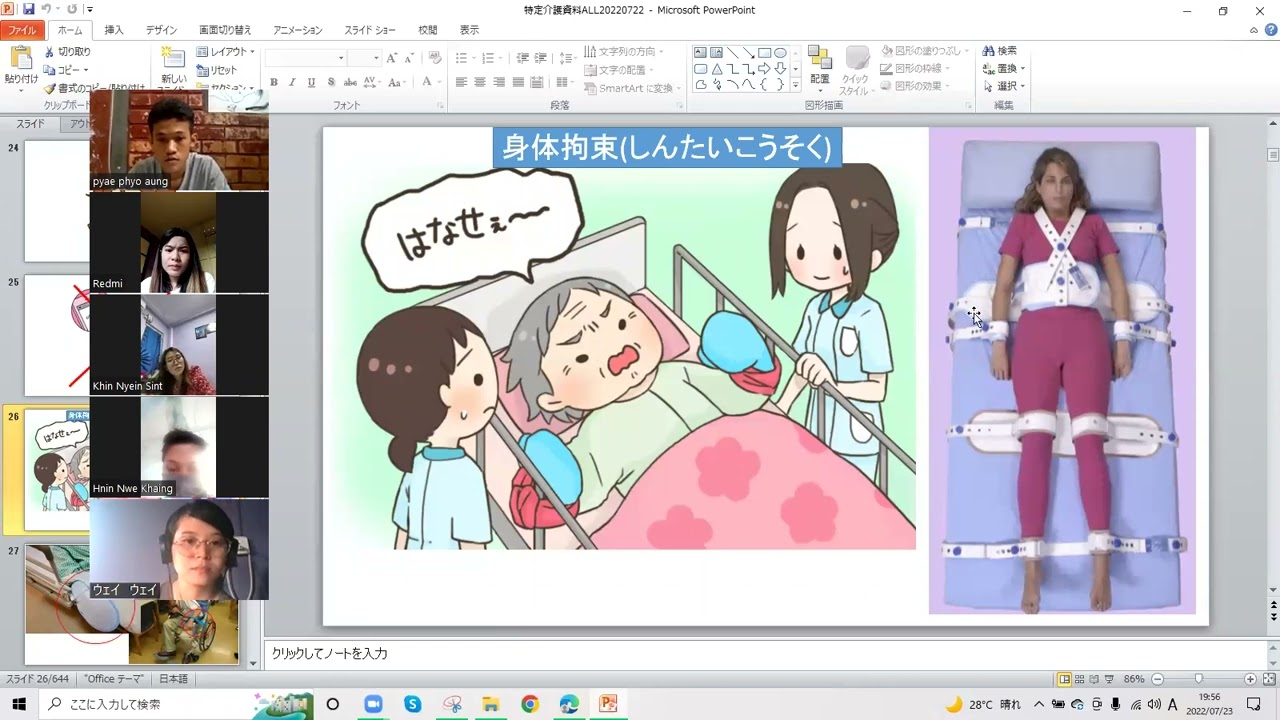The image size is (1280, 720).
Task: Justify text alignment
Action: coord(517,83)
